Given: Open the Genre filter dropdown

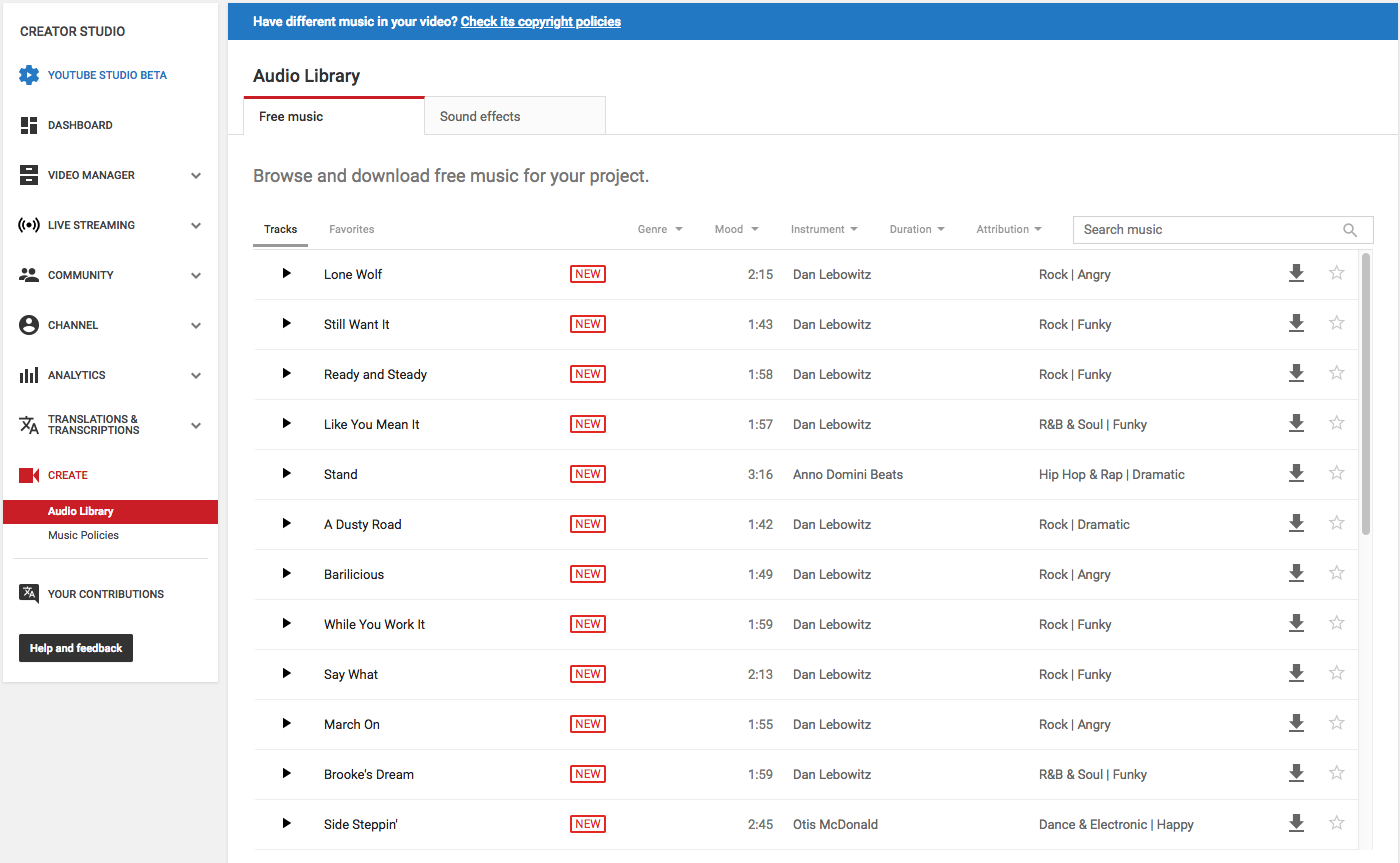Looking at the screenshot, I should [x=660, y=229].
